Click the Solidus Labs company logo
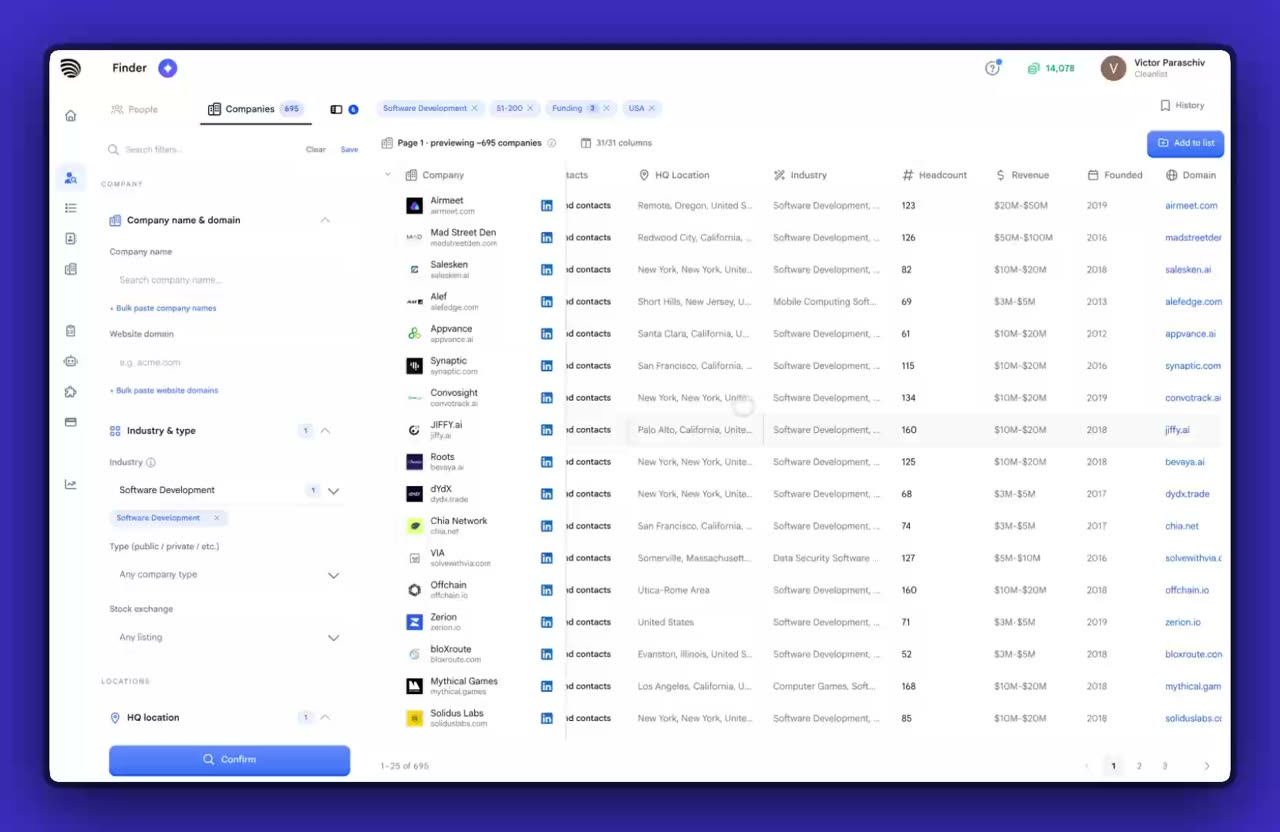The width and height of the screenshot is (1280, 832). [414, 718]
